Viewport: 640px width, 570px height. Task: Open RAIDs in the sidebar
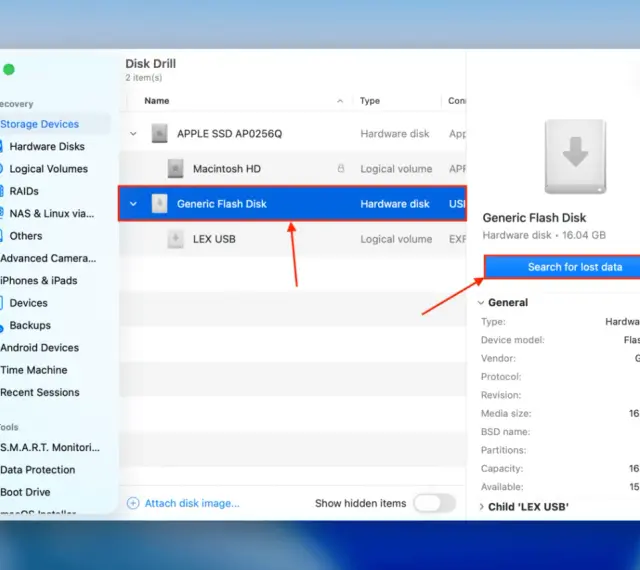[24, 191]
